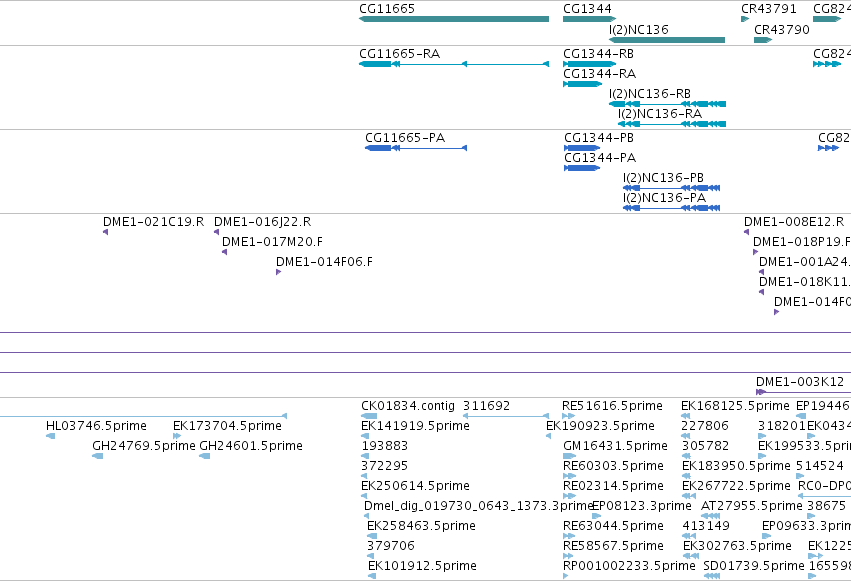Image resolution: width=851 pixels, height=581 pixels.
Task: Click the '193883' feature label
Action: (x=384, y=446)
